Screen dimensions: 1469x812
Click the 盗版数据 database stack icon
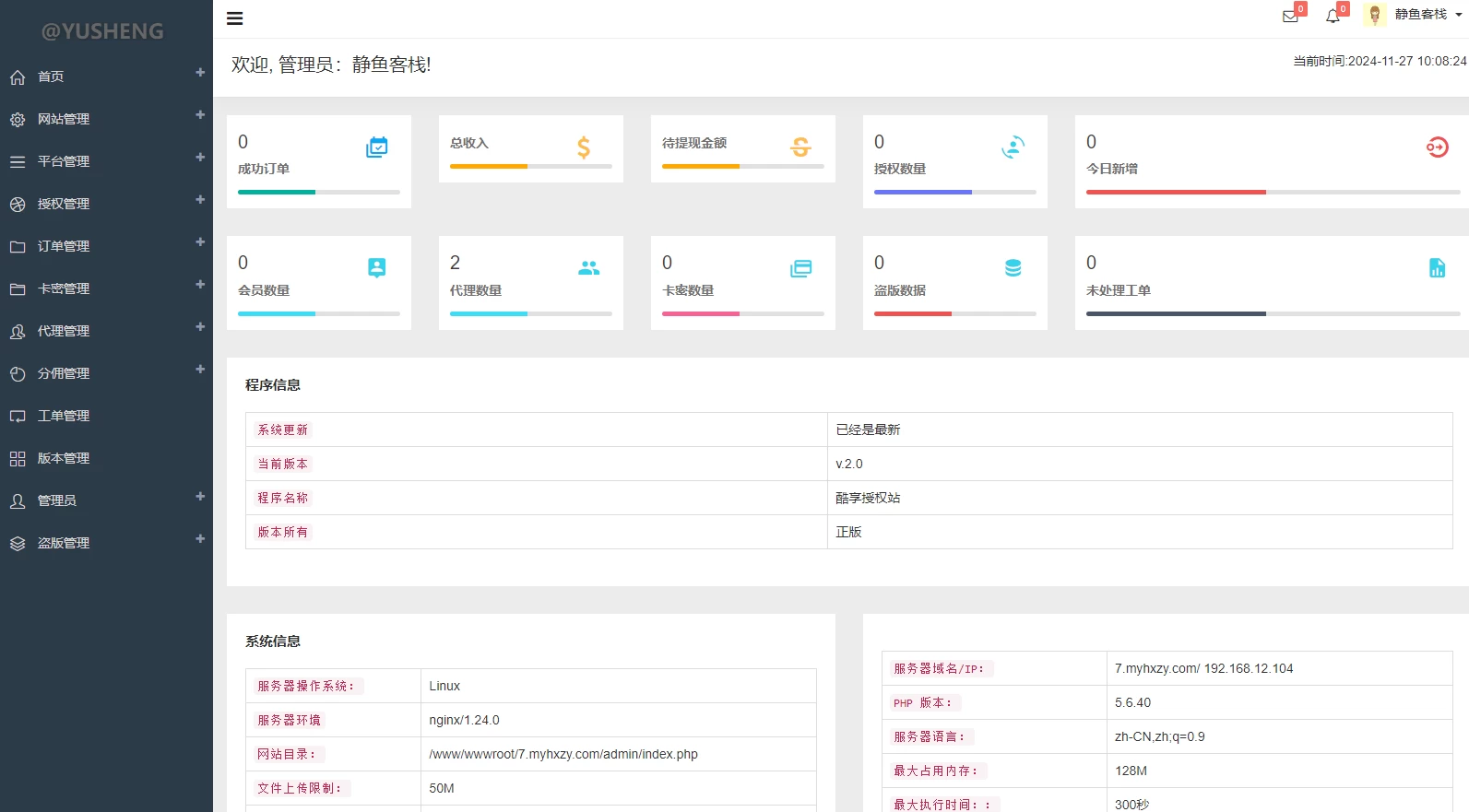click(1013, 268)
